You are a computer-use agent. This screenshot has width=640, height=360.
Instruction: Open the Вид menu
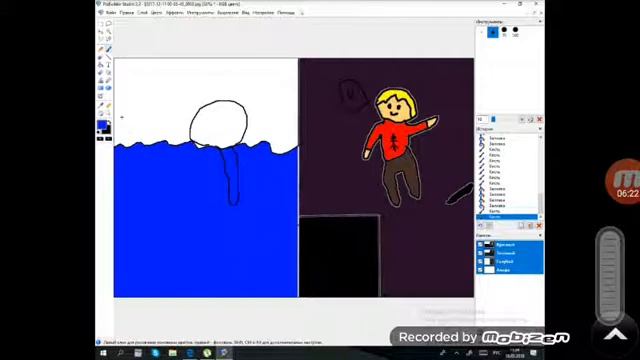point(245,13)
